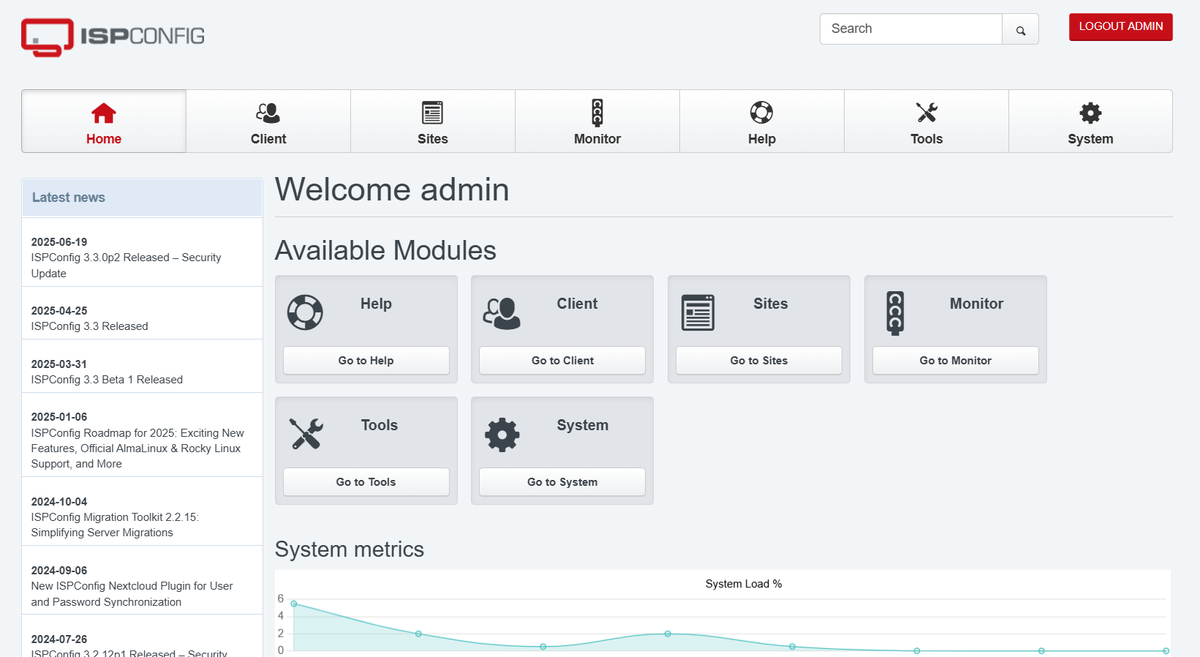Image resolution: width=1200 pixels, height=657 pixels.
Task: Click the 2024-09-06 news date
Action: (x=59, y=571)
